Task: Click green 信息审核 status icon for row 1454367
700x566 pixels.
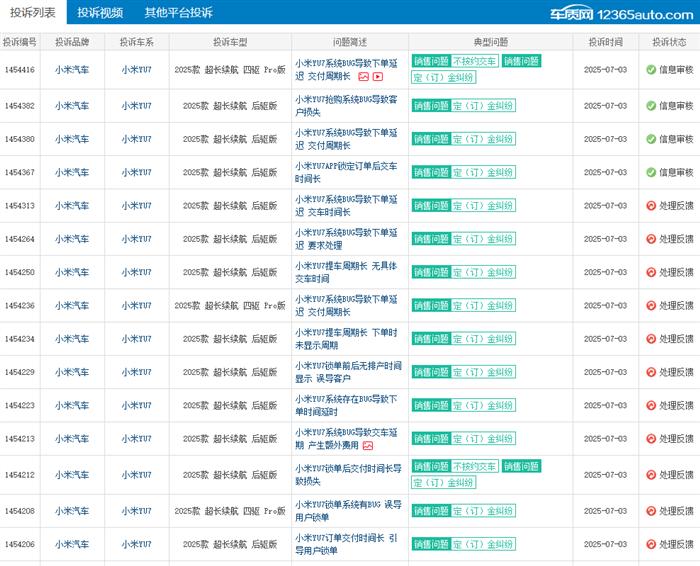Action: (x=651, y=172)
